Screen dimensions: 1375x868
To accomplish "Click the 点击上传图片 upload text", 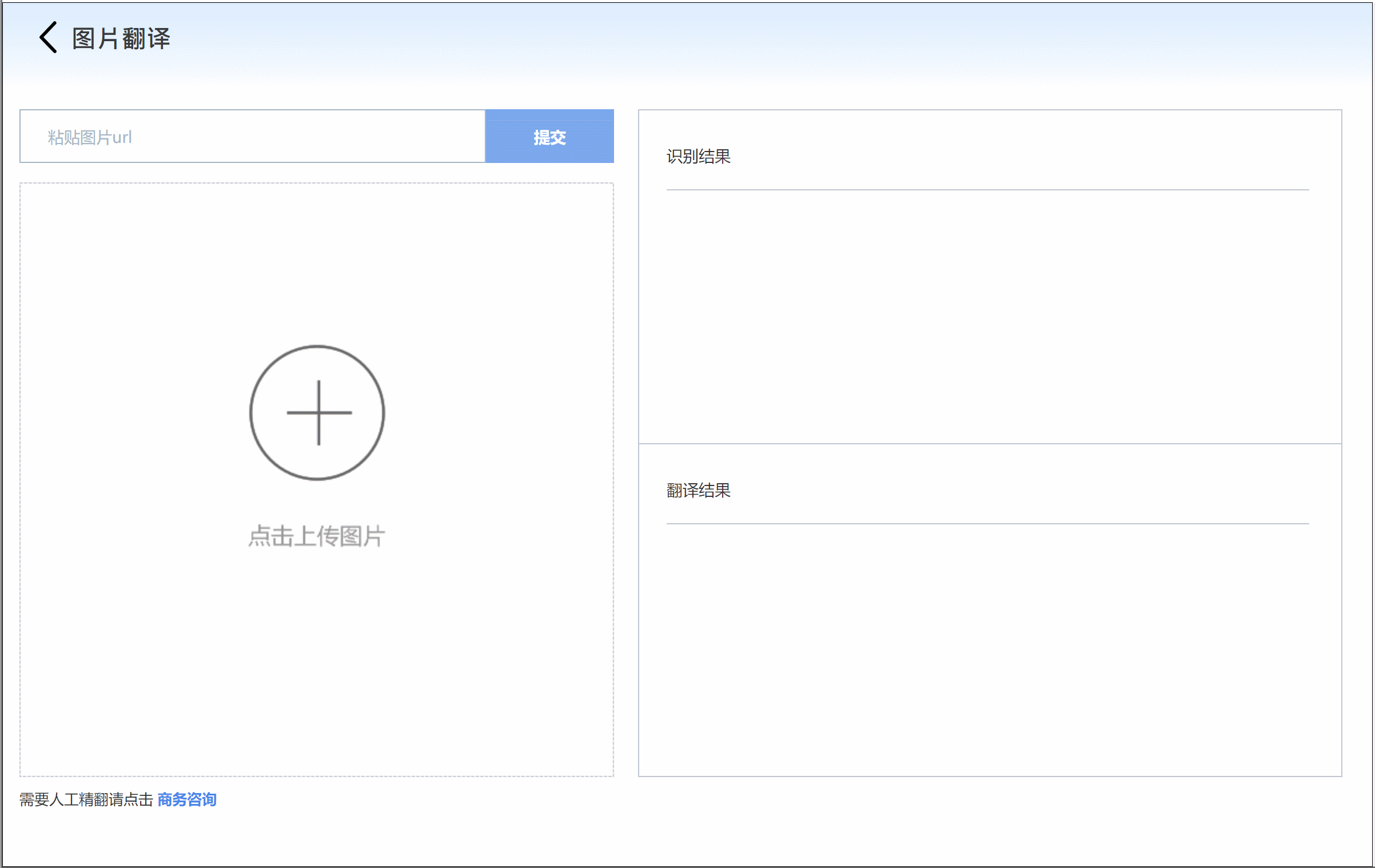I will (x=317, y=536).
